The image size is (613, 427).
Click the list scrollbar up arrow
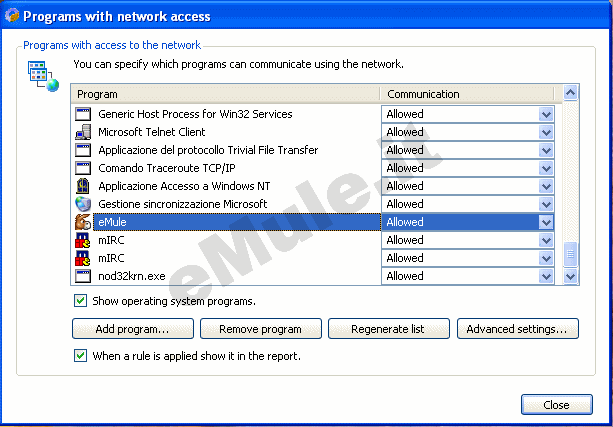tap(570, 93)
